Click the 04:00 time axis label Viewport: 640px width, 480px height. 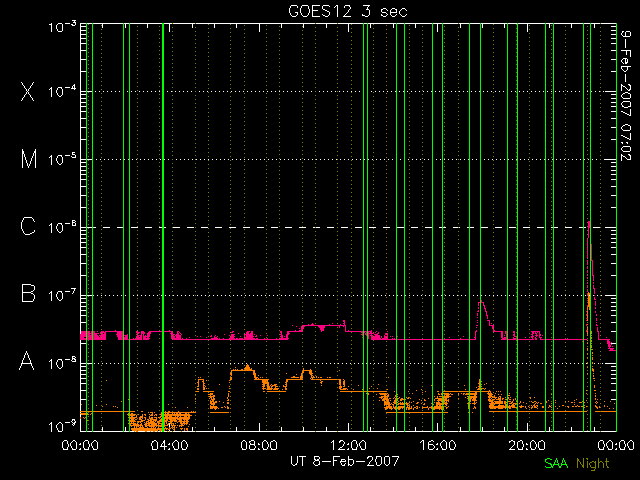coord(169,445)
